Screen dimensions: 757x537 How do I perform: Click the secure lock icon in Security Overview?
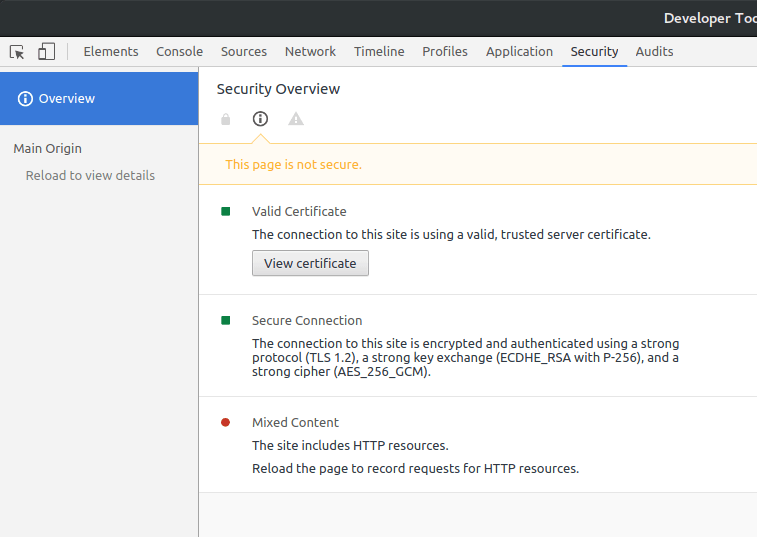(x=225, y=119)
